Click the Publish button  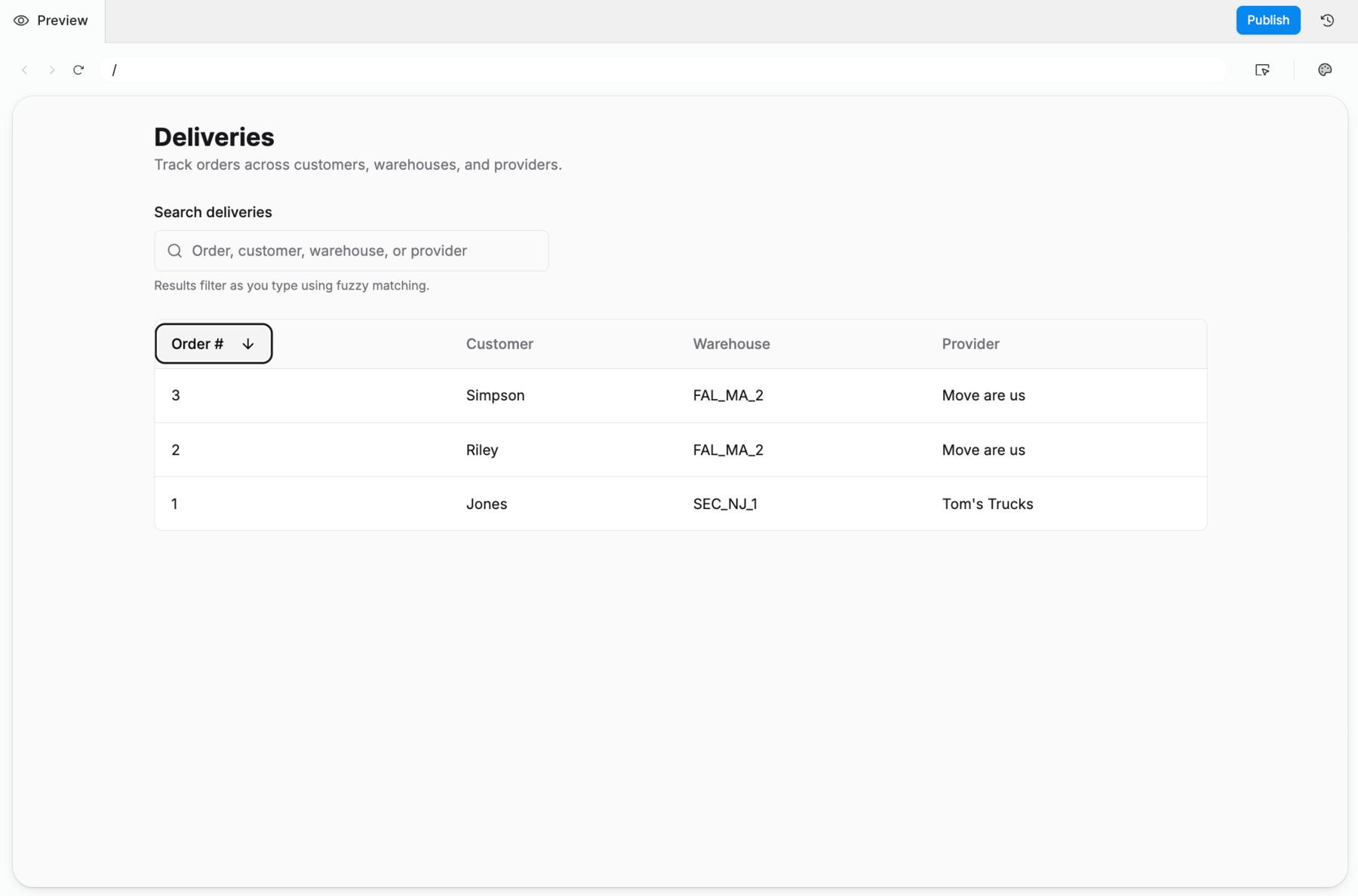pyautogui.click(x=1267, y=20)
